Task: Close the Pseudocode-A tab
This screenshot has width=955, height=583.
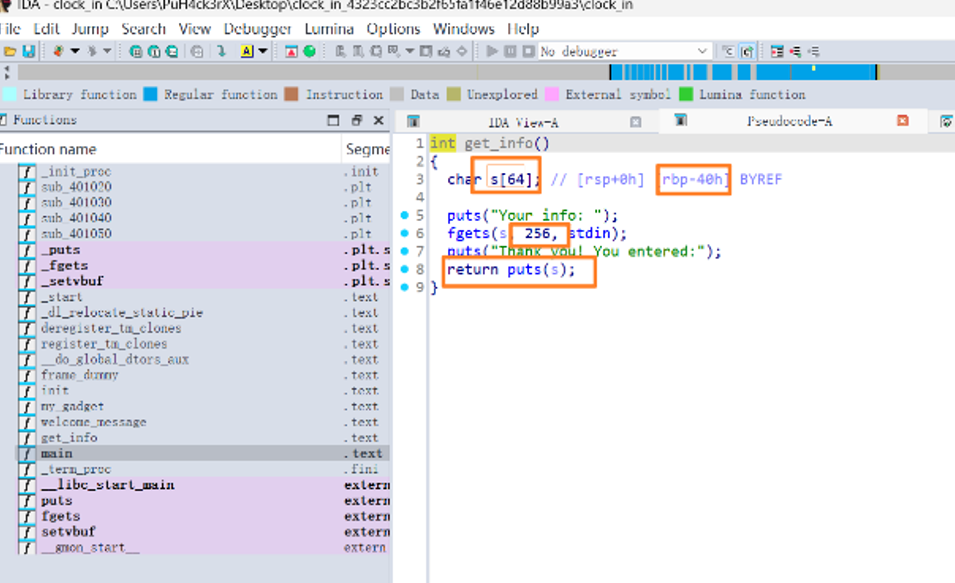Action: pyautogui.click(x=902, y=121)
